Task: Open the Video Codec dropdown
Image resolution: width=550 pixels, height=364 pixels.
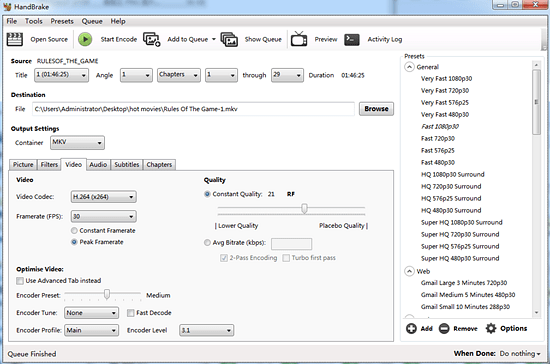Action: [x=103, y=197]
